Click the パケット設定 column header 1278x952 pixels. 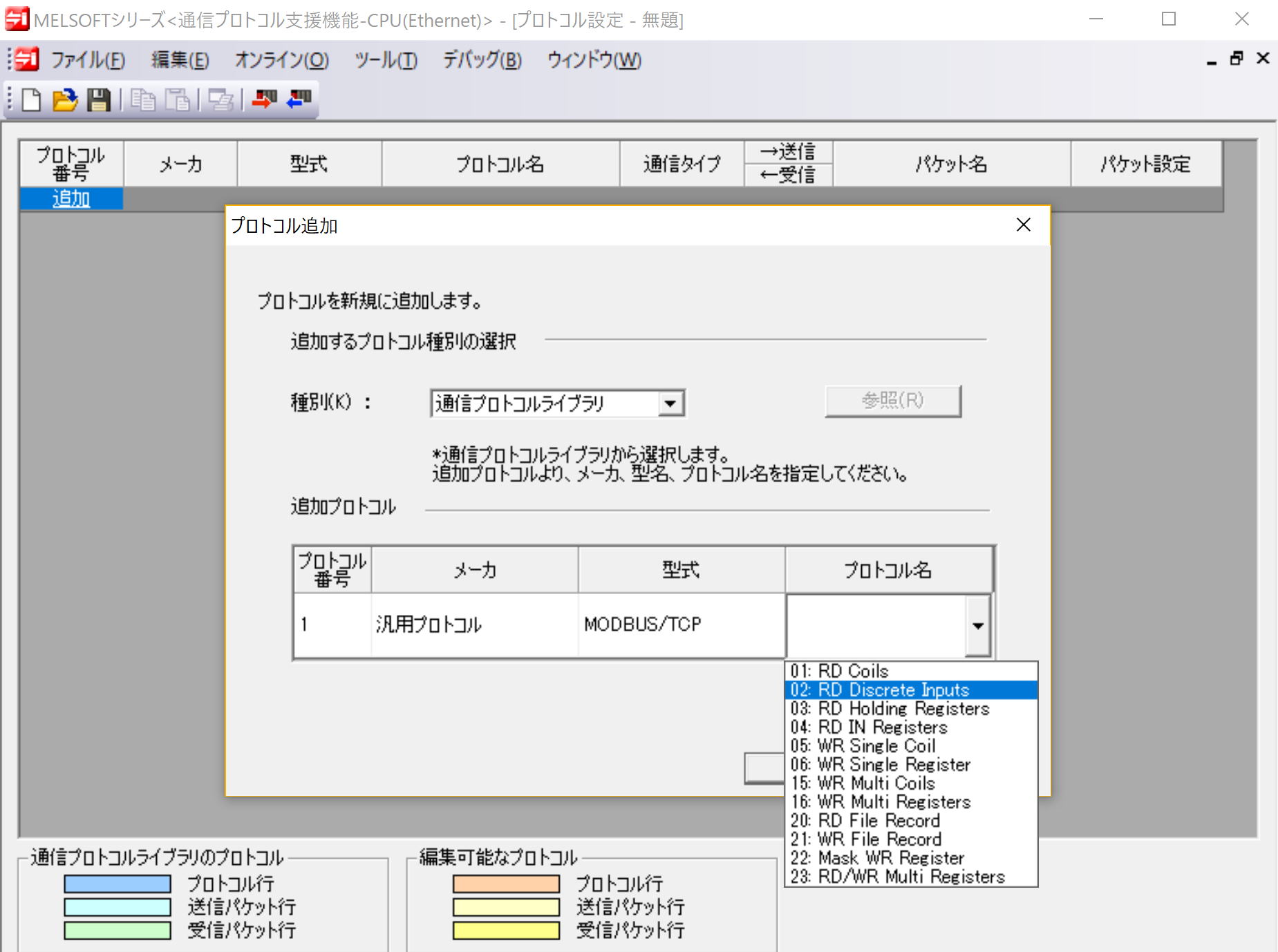click(x=1146, y=164)
